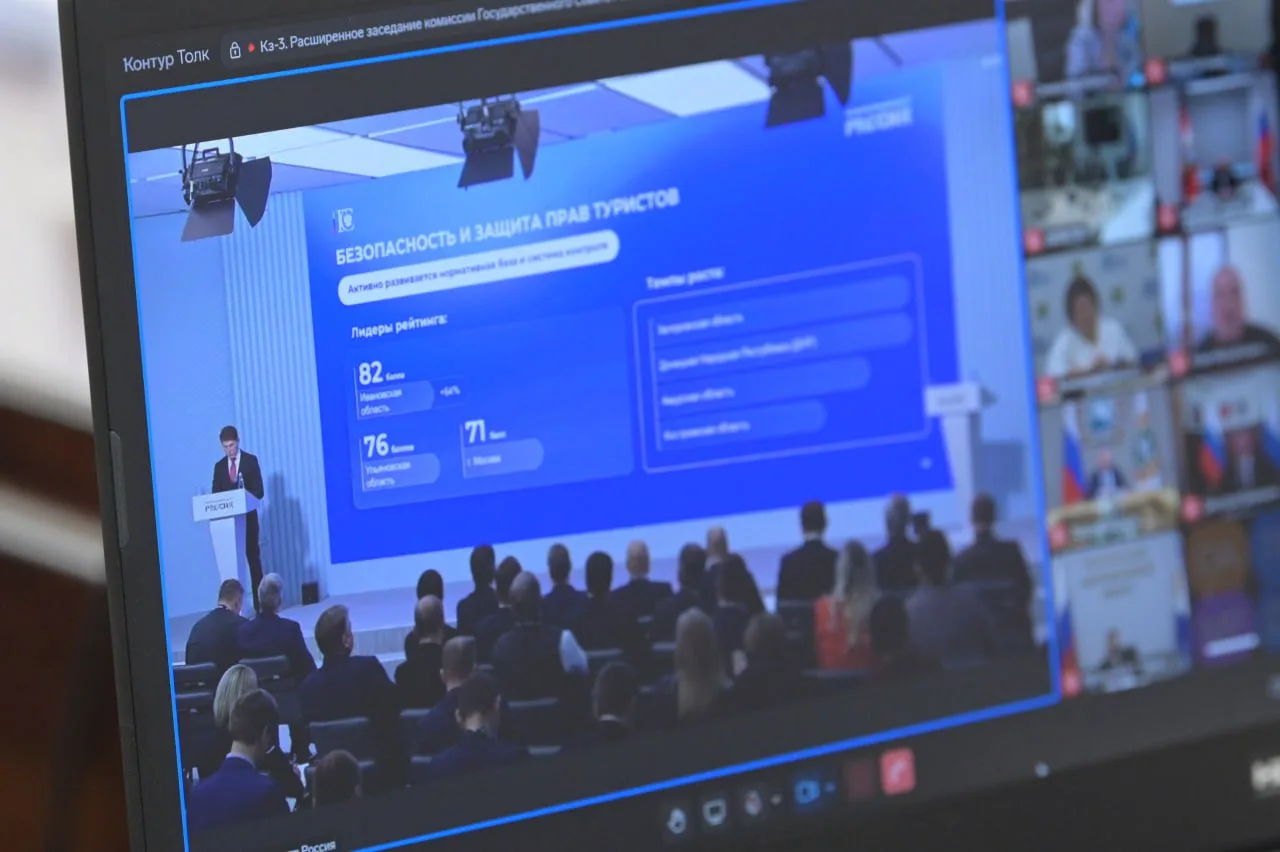Viewport: 1280px width, 852px height.
Task: Click the red leave call button
Action: (x=897, y=771)
